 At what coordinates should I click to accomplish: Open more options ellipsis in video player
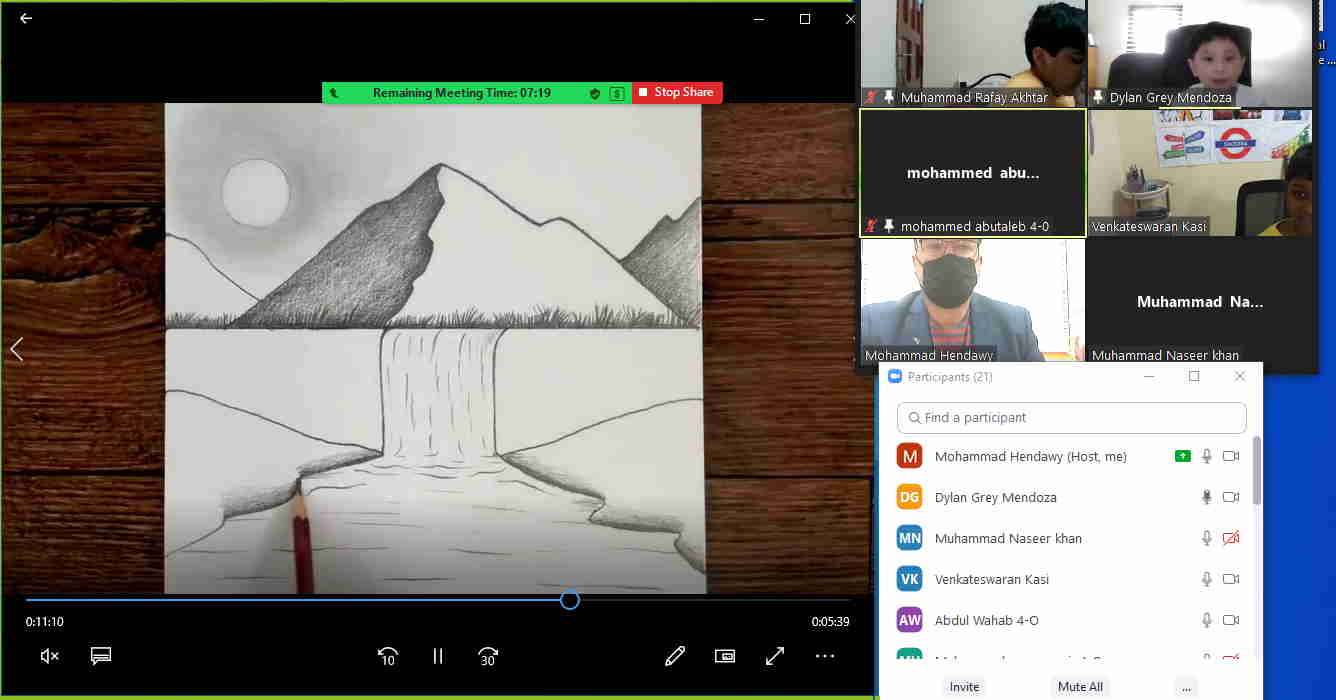pyautogui.click(x=825, y=656)
